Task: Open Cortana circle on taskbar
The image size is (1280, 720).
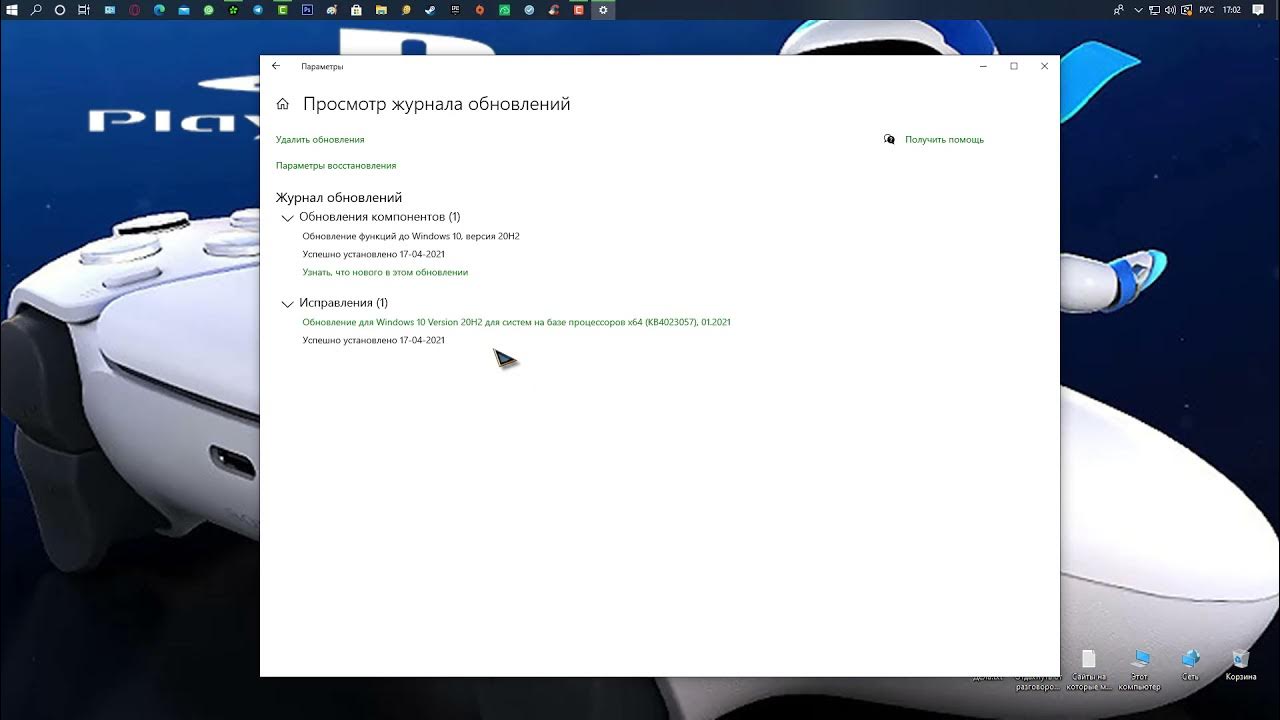Action: click(59, 10)
